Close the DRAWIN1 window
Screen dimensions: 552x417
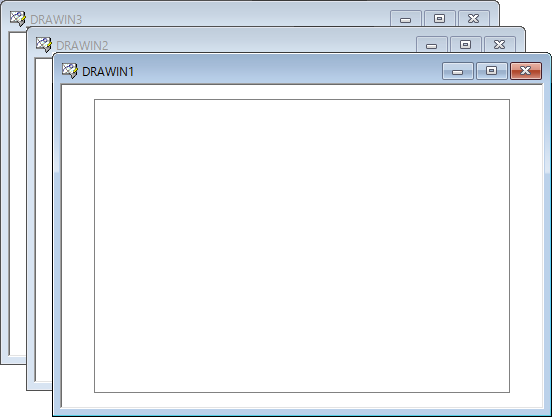pyautogui.click(x=526, y=71)
